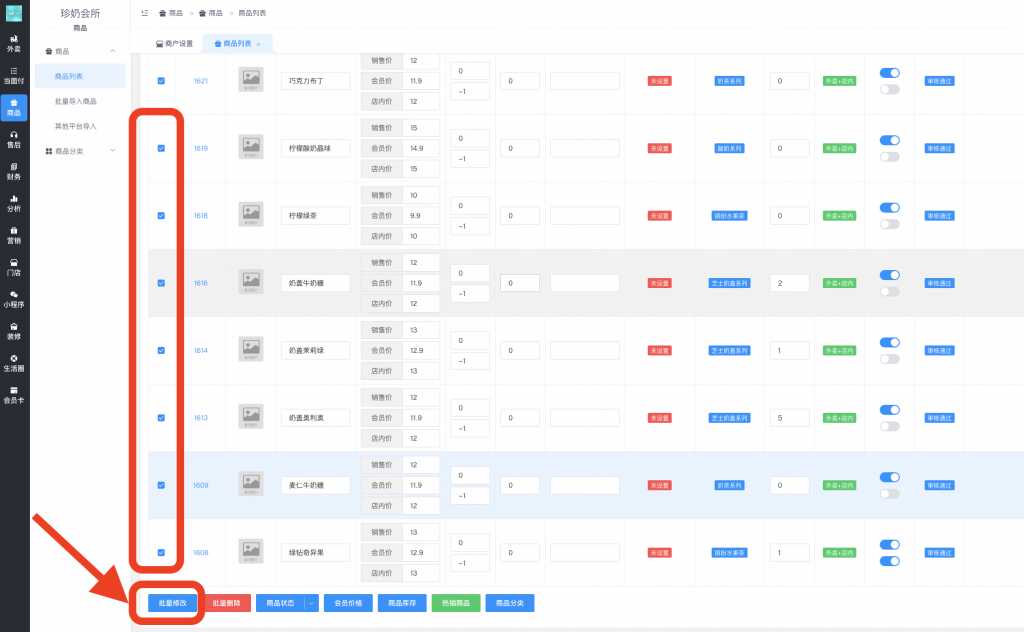Toggle the upper switch for product 1616
The image size is (1024, 632).
(889, 275)
